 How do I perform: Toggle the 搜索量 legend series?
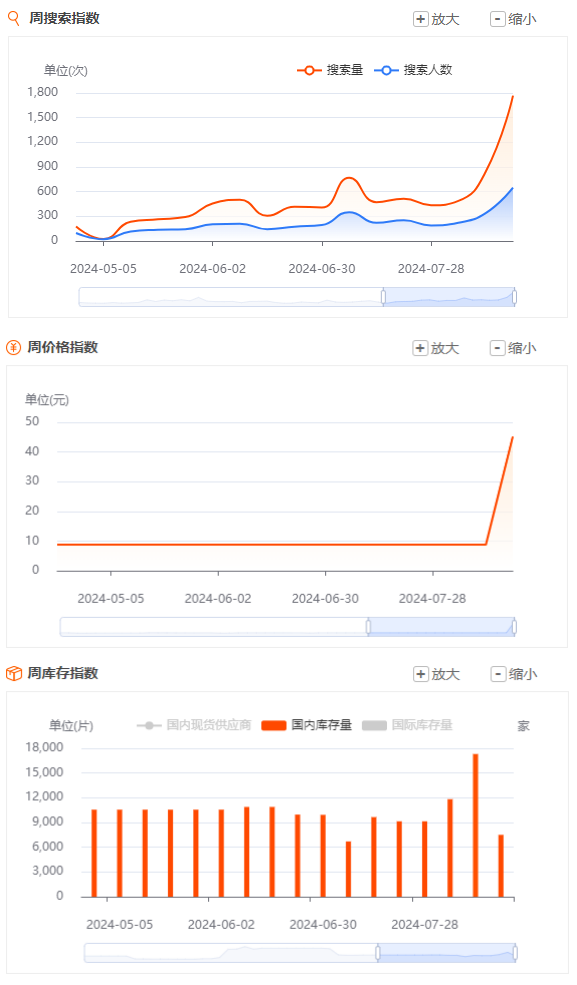330,70
